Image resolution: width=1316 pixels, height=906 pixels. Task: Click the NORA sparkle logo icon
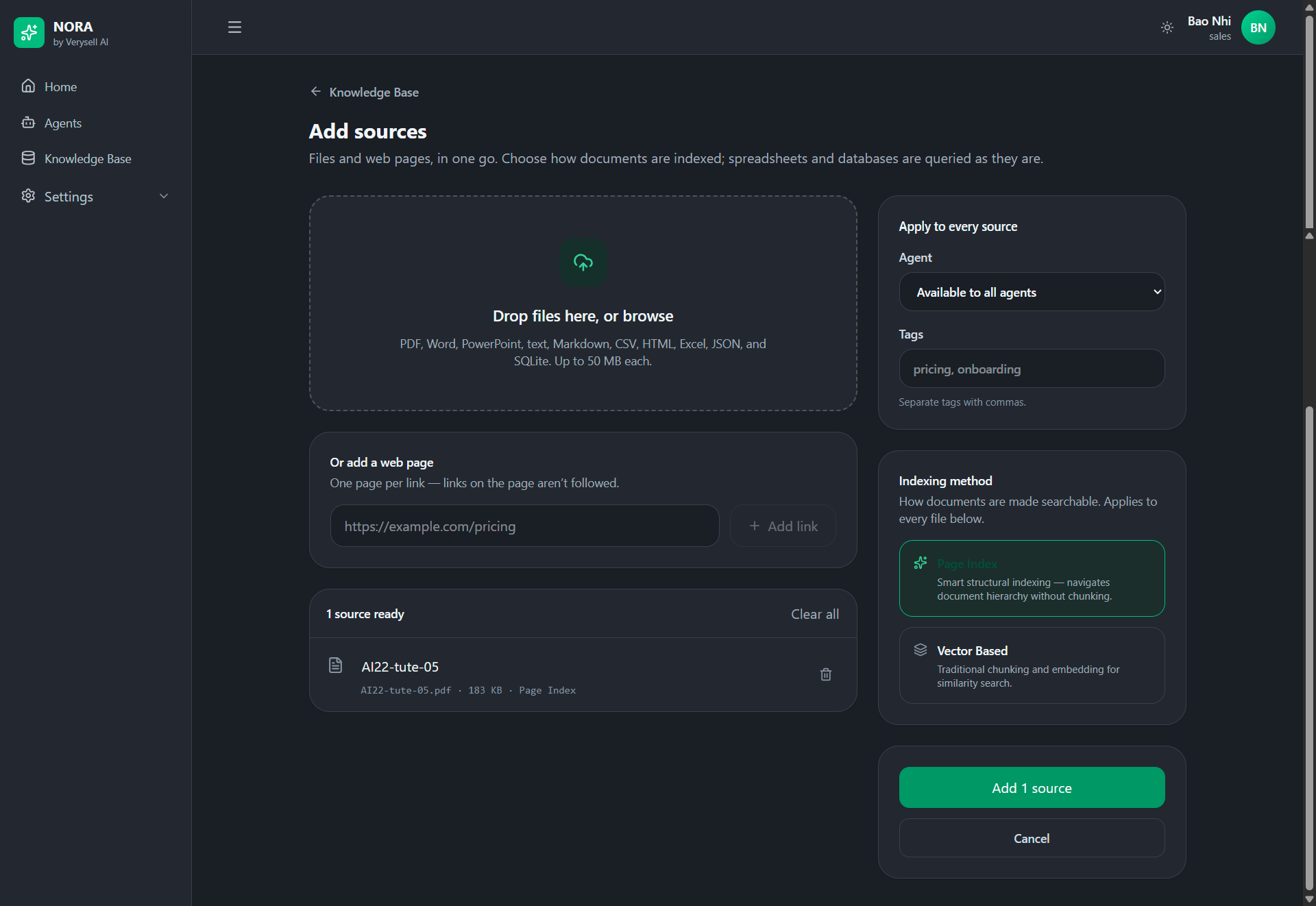click(x=29, y=32)
